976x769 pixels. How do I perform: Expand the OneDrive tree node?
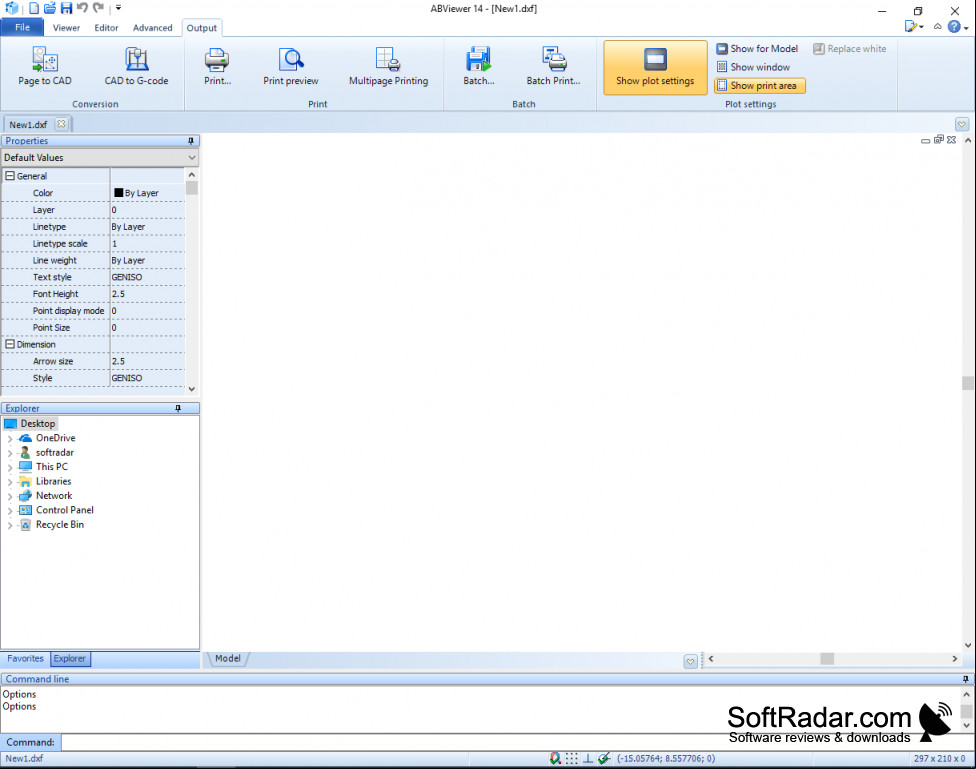(10, 438)
